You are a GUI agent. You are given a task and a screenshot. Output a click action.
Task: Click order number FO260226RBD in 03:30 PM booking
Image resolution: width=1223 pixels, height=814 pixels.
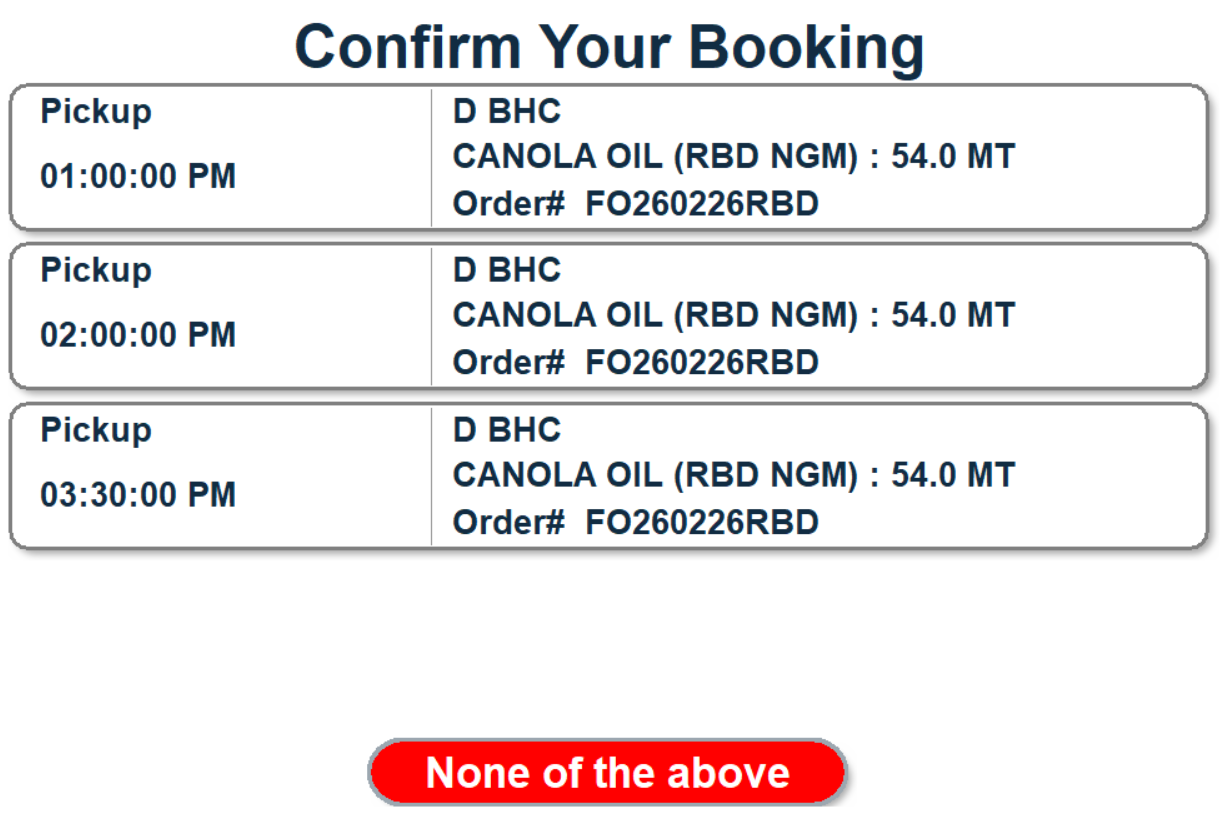click(702, 522)
